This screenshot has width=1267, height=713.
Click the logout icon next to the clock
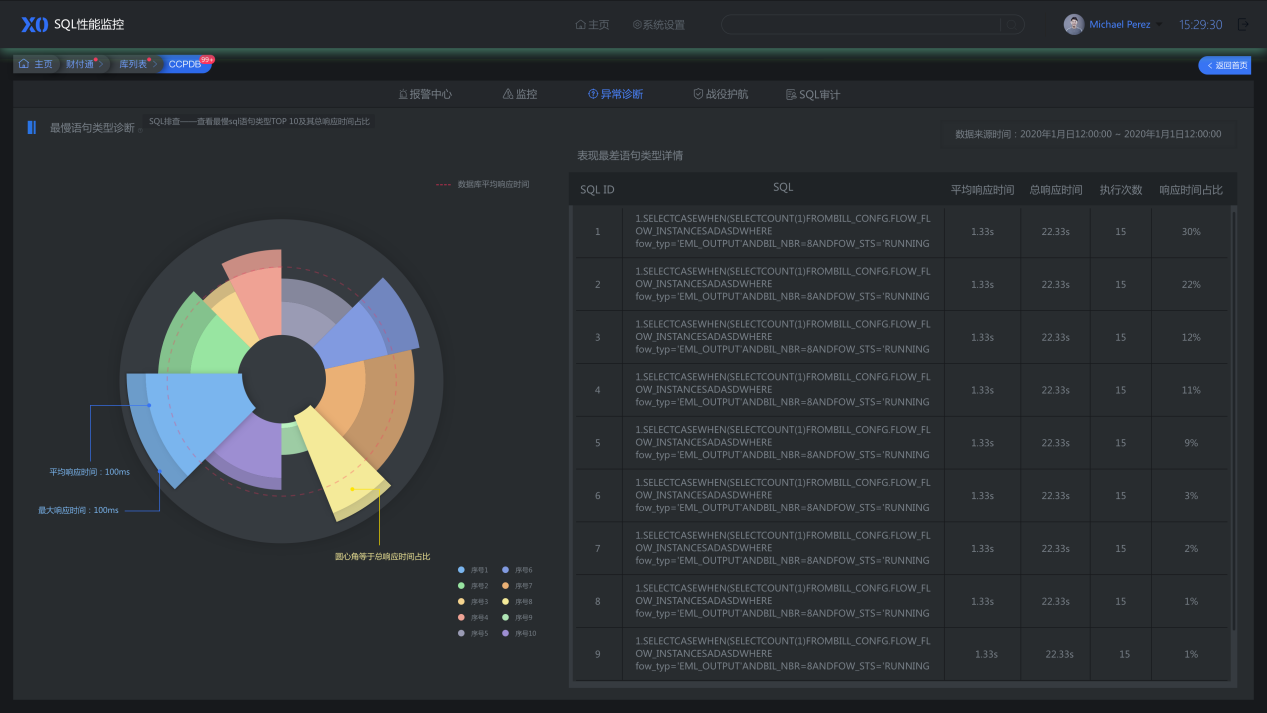(x=1243, y=24)
